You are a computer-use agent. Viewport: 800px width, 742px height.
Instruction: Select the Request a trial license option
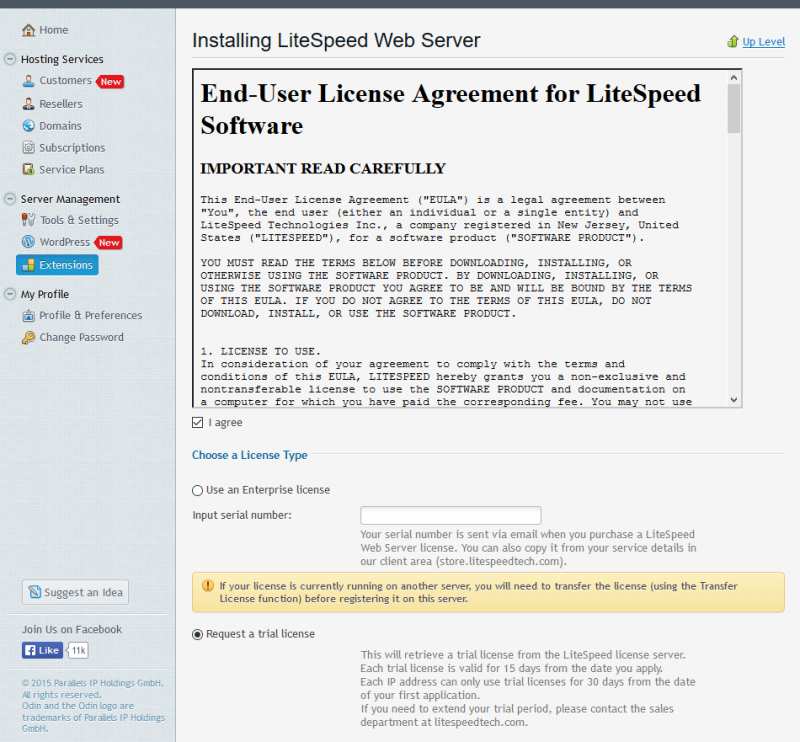click(197, 634)
